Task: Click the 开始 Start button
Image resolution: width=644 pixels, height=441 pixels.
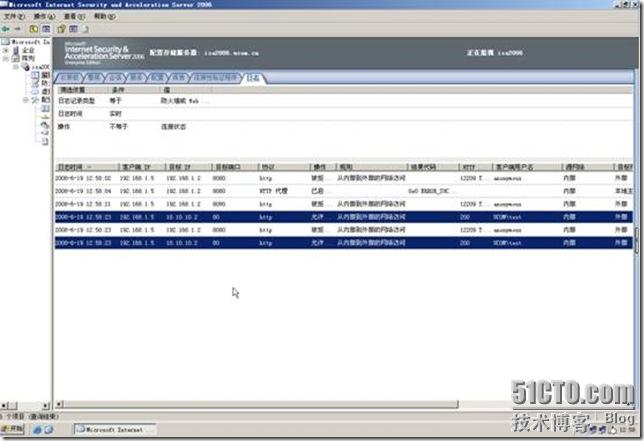Action: [x=13, y=429]
